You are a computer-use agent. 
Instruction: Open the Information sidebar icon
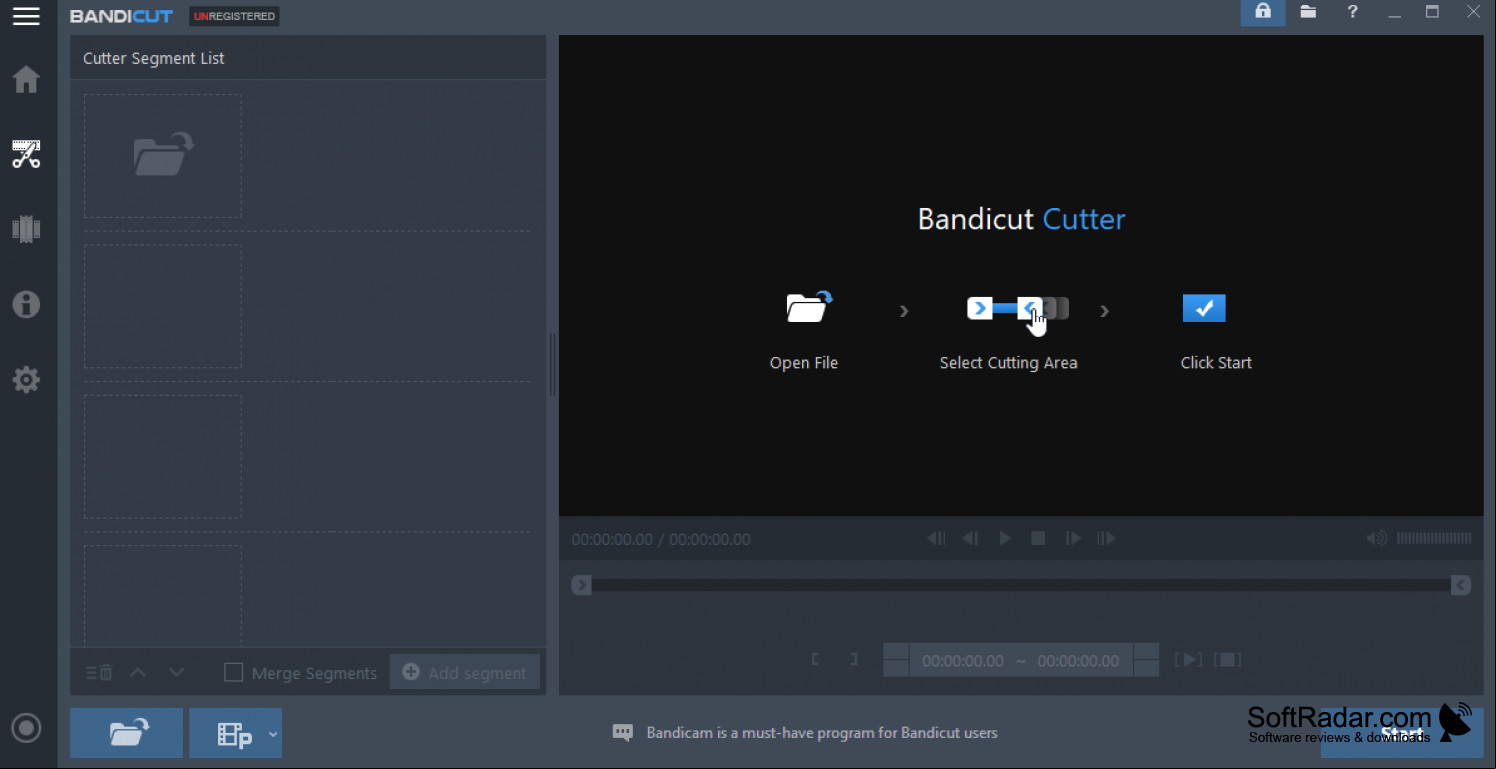(x=26, y=304)
